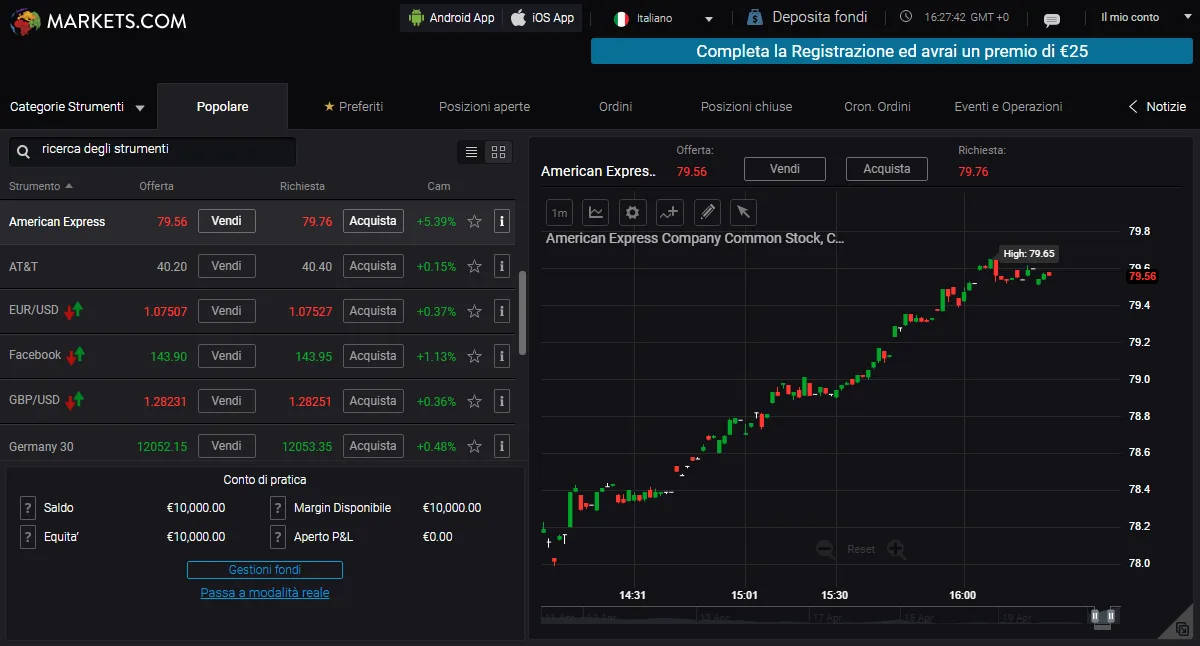Open the Ordini tab
Screen dimensions: 1200x646
[615, 107]
